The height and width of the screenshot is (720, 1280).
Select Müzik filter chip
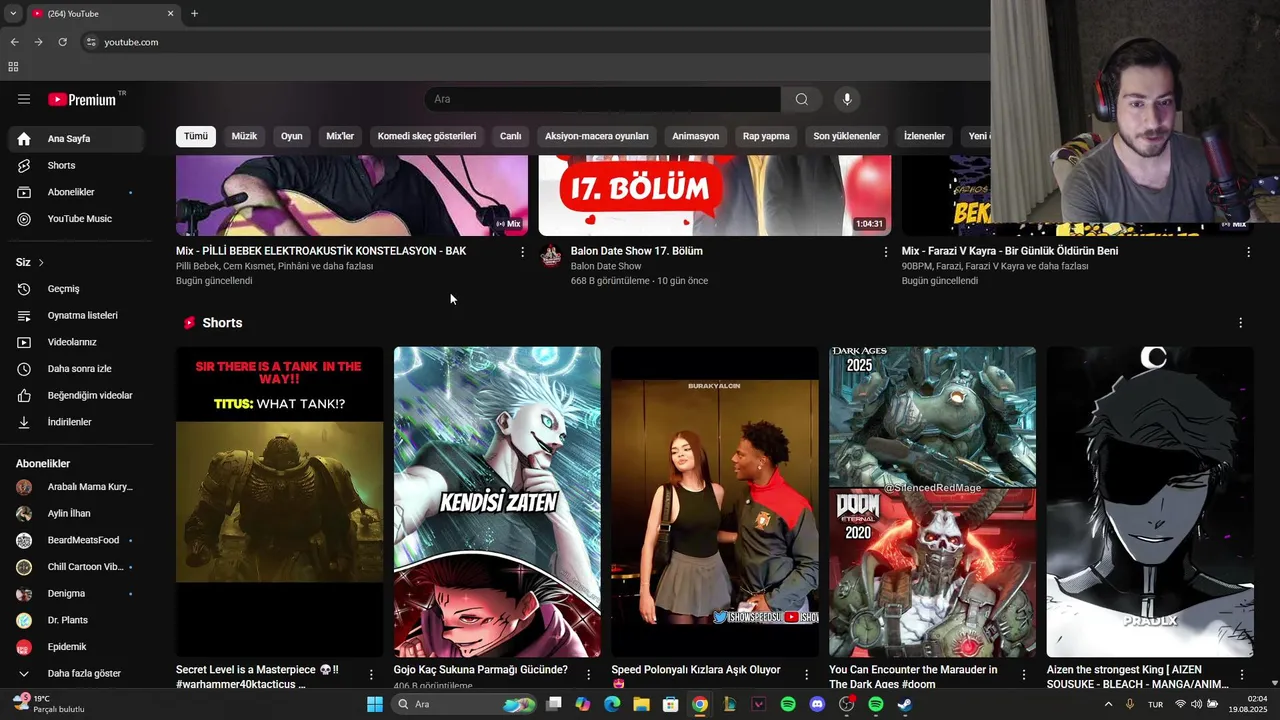pos(244,136)
